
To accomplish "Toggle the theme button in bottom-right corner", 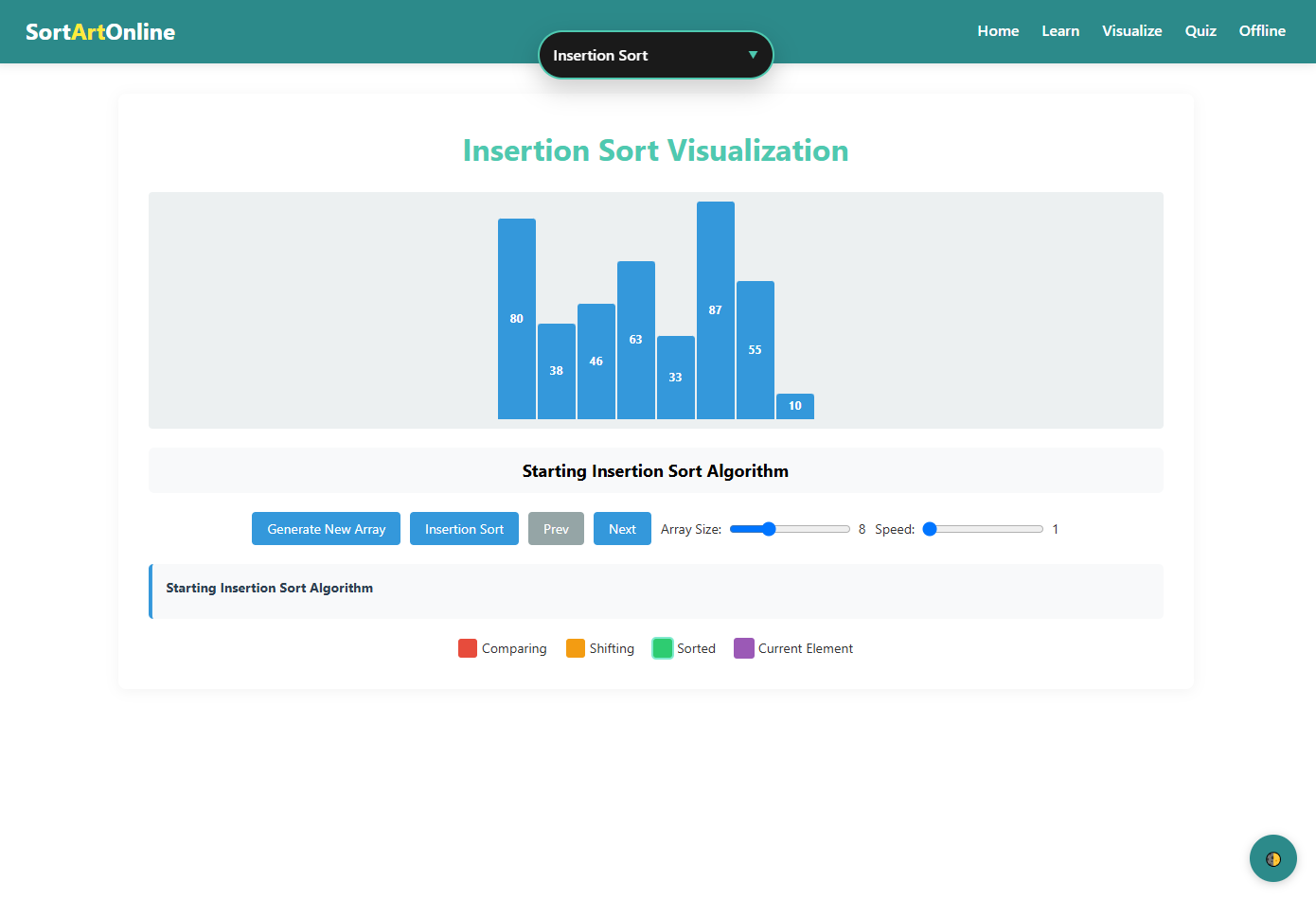I will pos(1272,858).
